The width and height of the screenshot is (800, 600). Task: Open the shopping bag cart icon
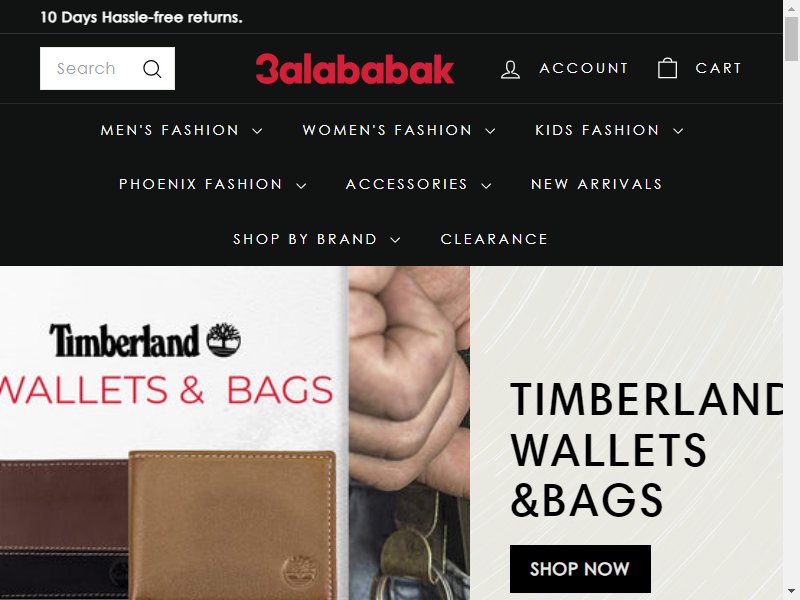(x=667, y=68)
